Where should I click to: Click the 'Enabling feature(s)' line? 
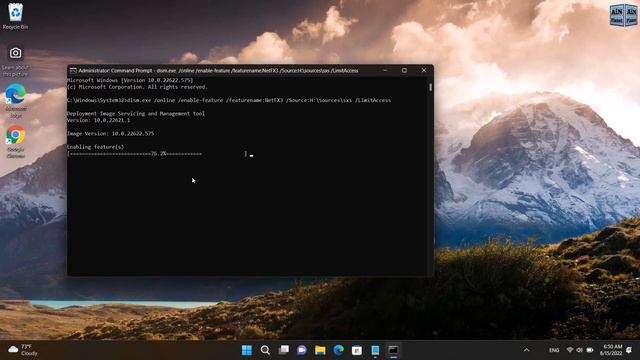tap(96, 147)
